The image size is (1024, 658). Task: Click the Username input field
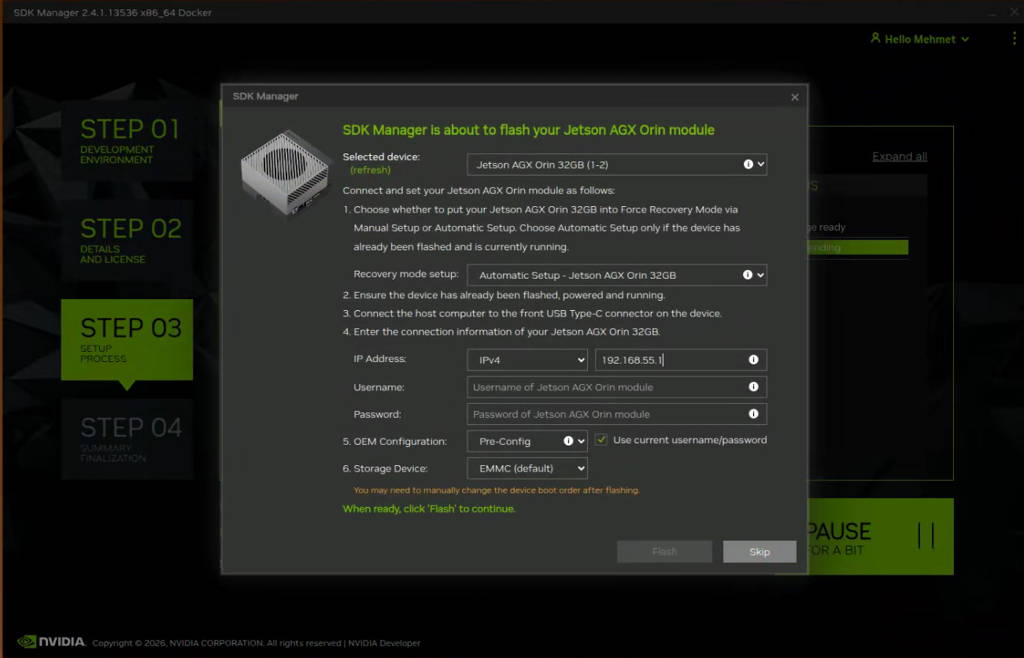click(x=616, y=387)
